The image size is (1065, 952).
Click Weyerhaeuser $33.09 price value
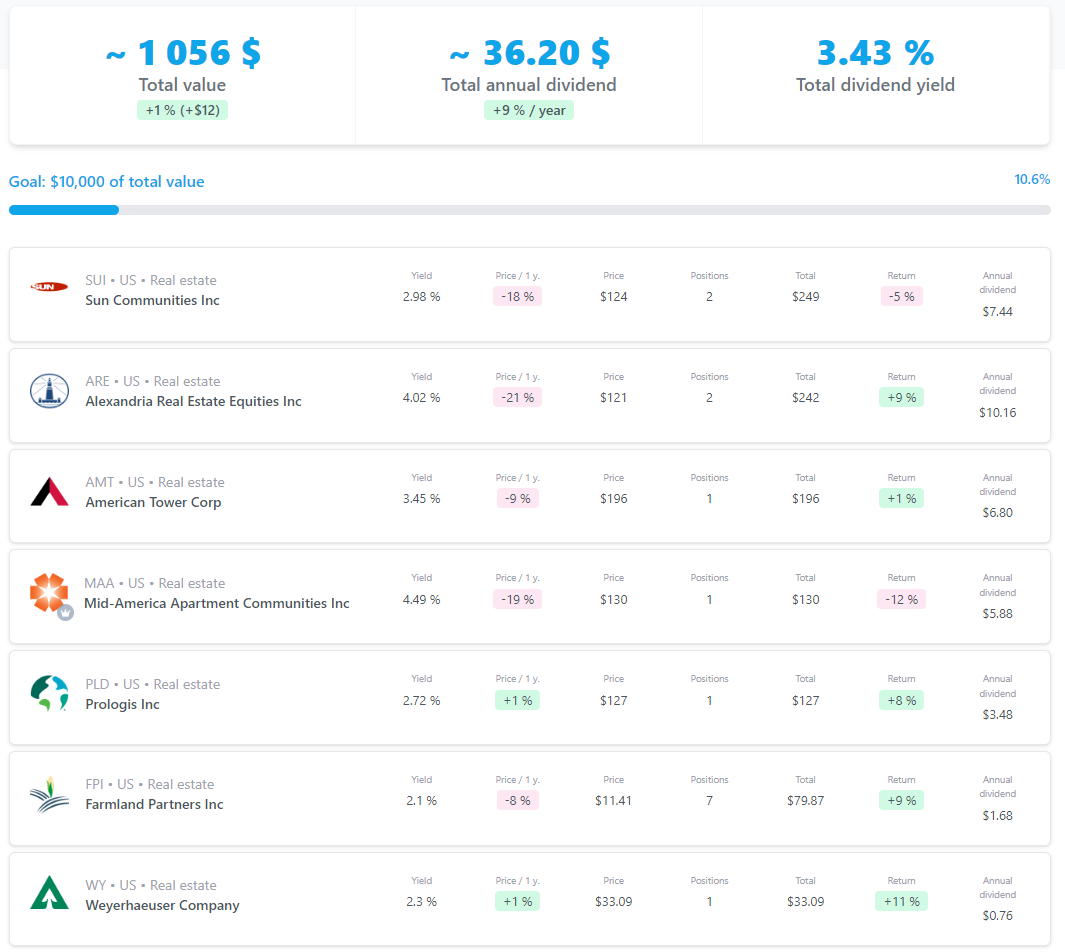[x=613, y=902]
